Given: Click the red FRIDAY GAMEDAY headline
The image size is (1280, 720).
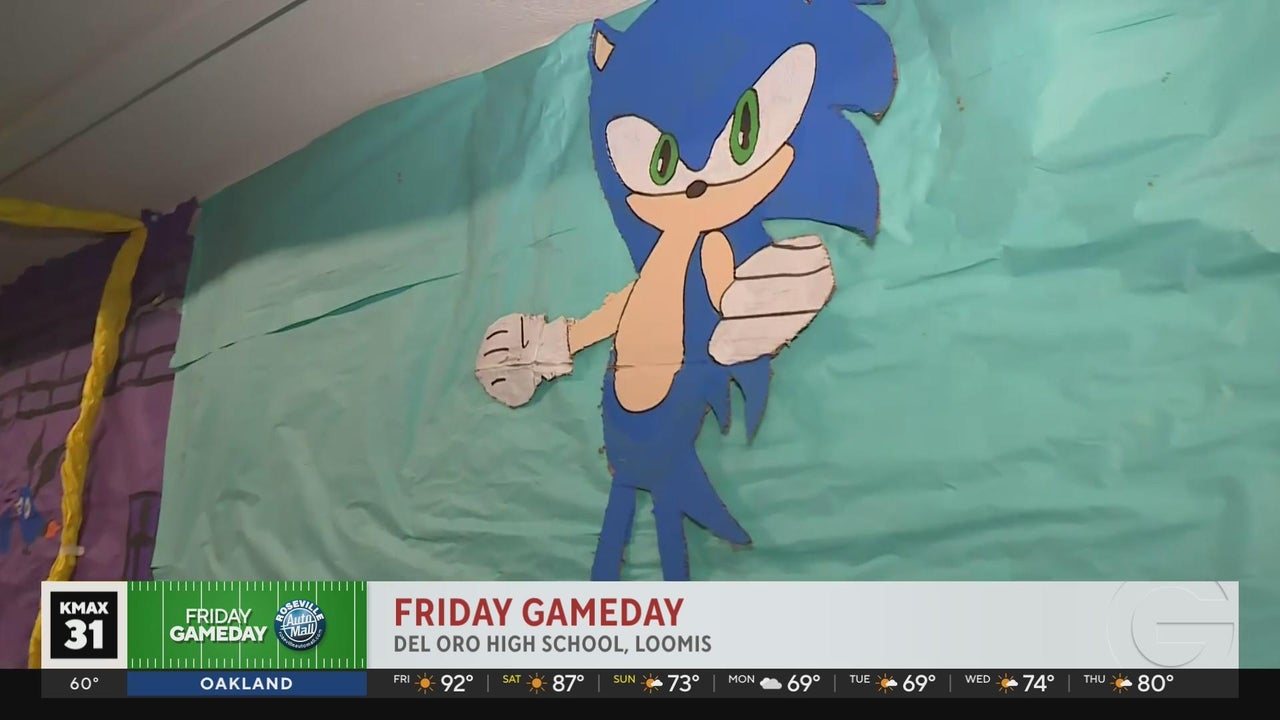Looking at the screenshot, I should (x=538, y=612).
